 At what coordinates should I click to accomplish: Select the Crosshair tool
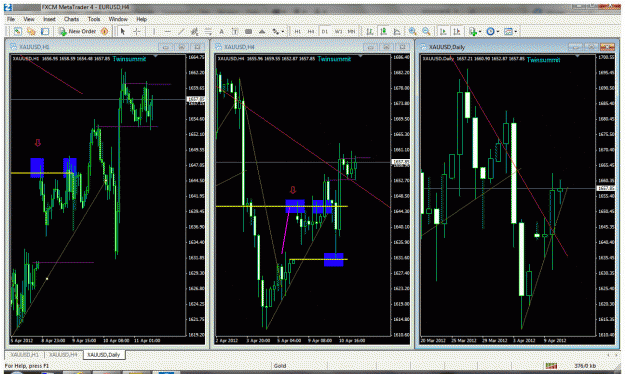pos(137,31)
